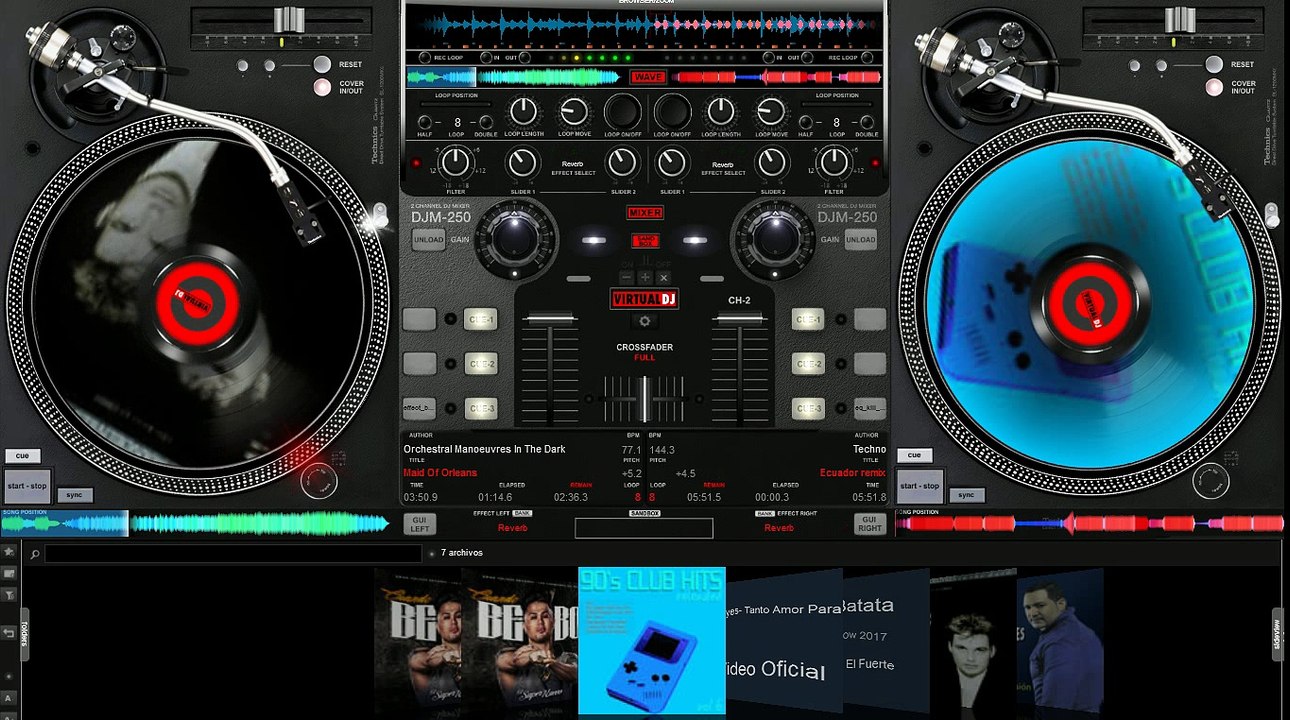The image size is (1290, 720).
Task: Click right turntable COVER IN/OUT button
Action: coord(1214,87)
